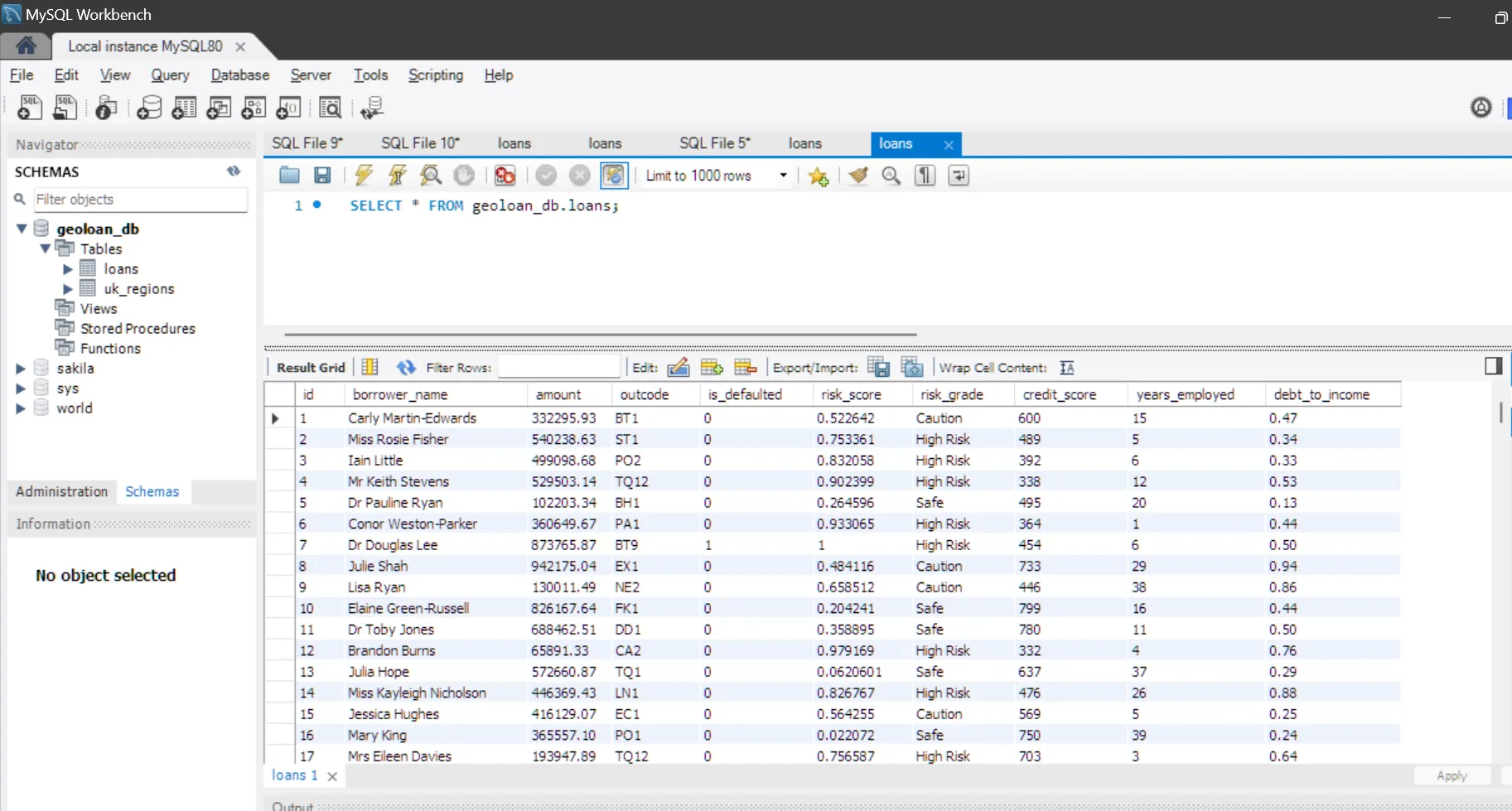Save query as favorite snippet star

tap(819, 176)
